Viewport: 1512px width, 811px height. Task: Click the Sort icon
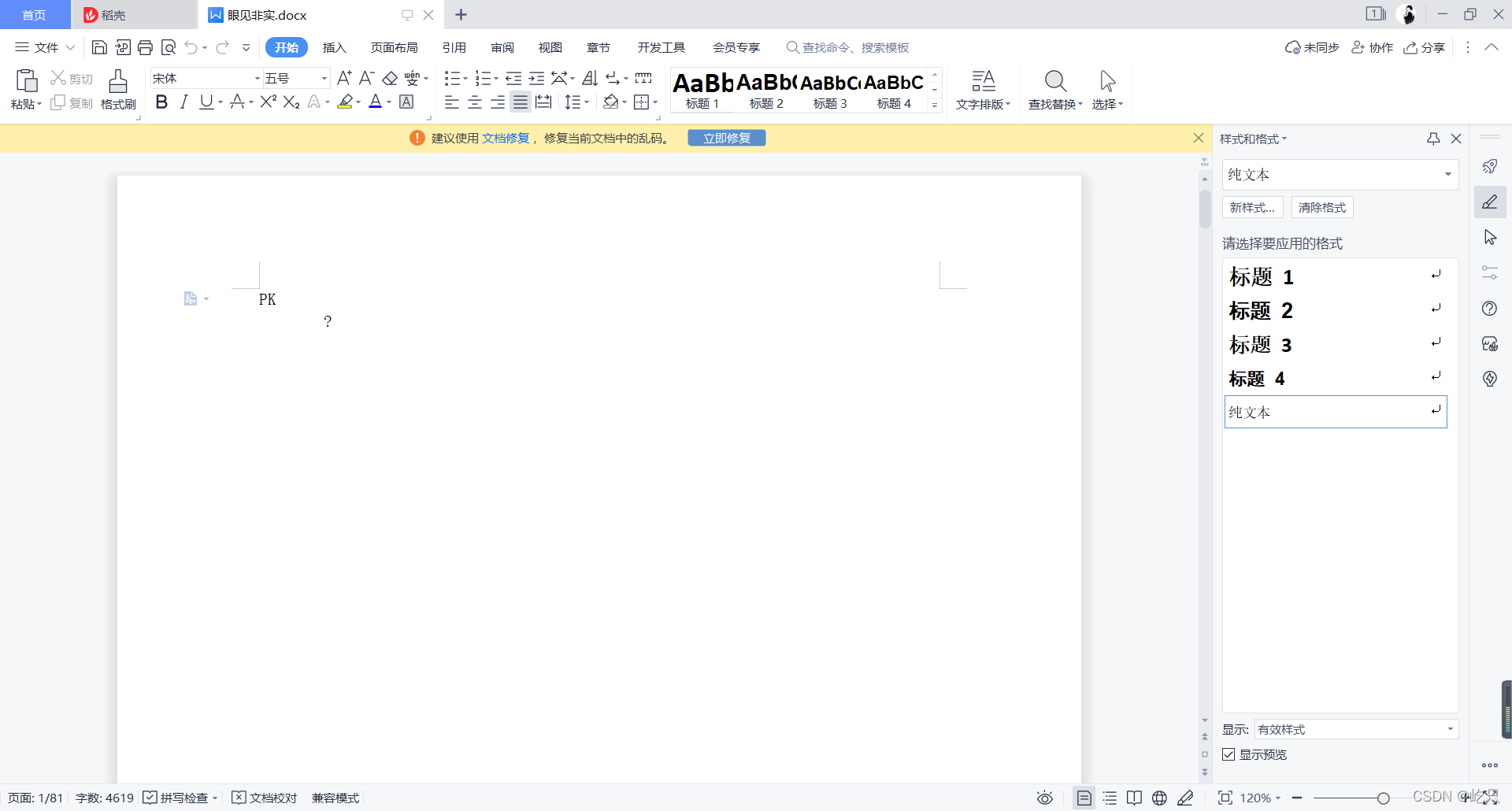coord(590,78)
